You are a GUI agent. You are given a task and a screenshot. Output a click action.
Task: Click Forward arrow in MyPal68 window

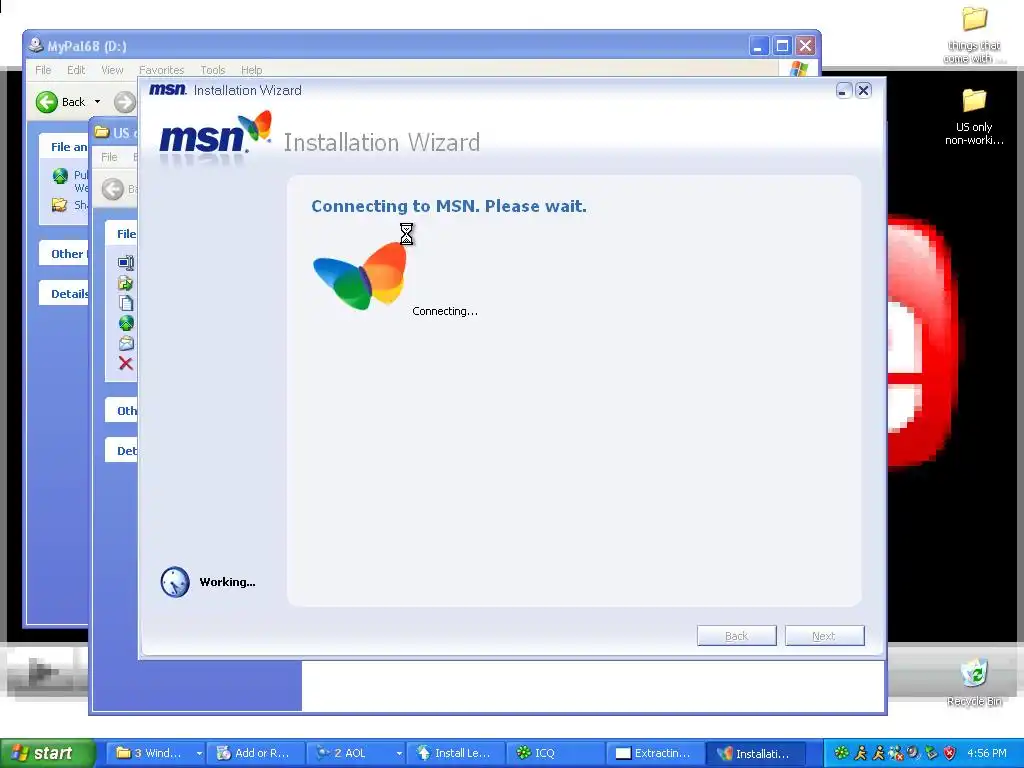[x=124, y=102]
